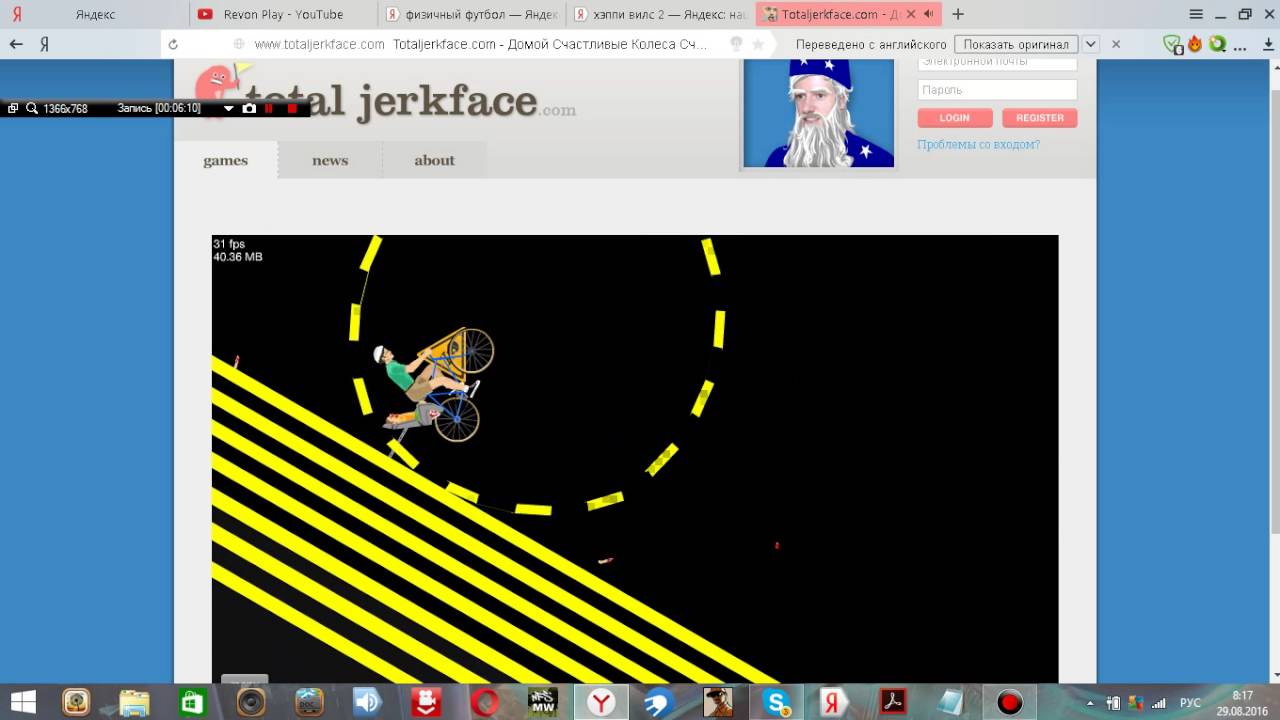This screenshot has width=1280, height=720.
Task: Pause recording in the recorder overlay
Action: (269, 108)
